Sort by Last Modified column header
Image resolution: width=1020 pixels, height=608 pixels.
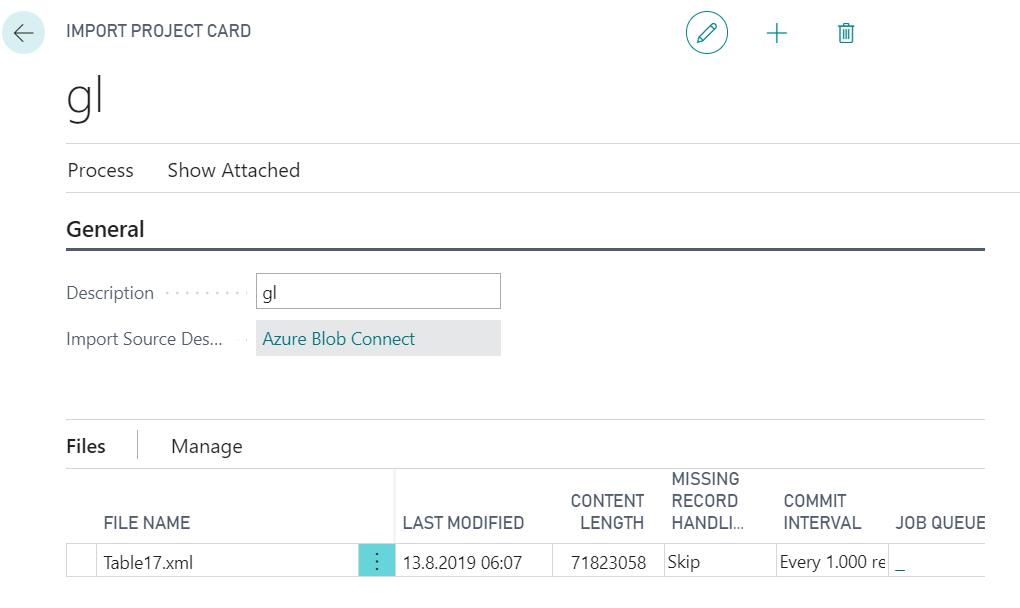tap(463, 522)
